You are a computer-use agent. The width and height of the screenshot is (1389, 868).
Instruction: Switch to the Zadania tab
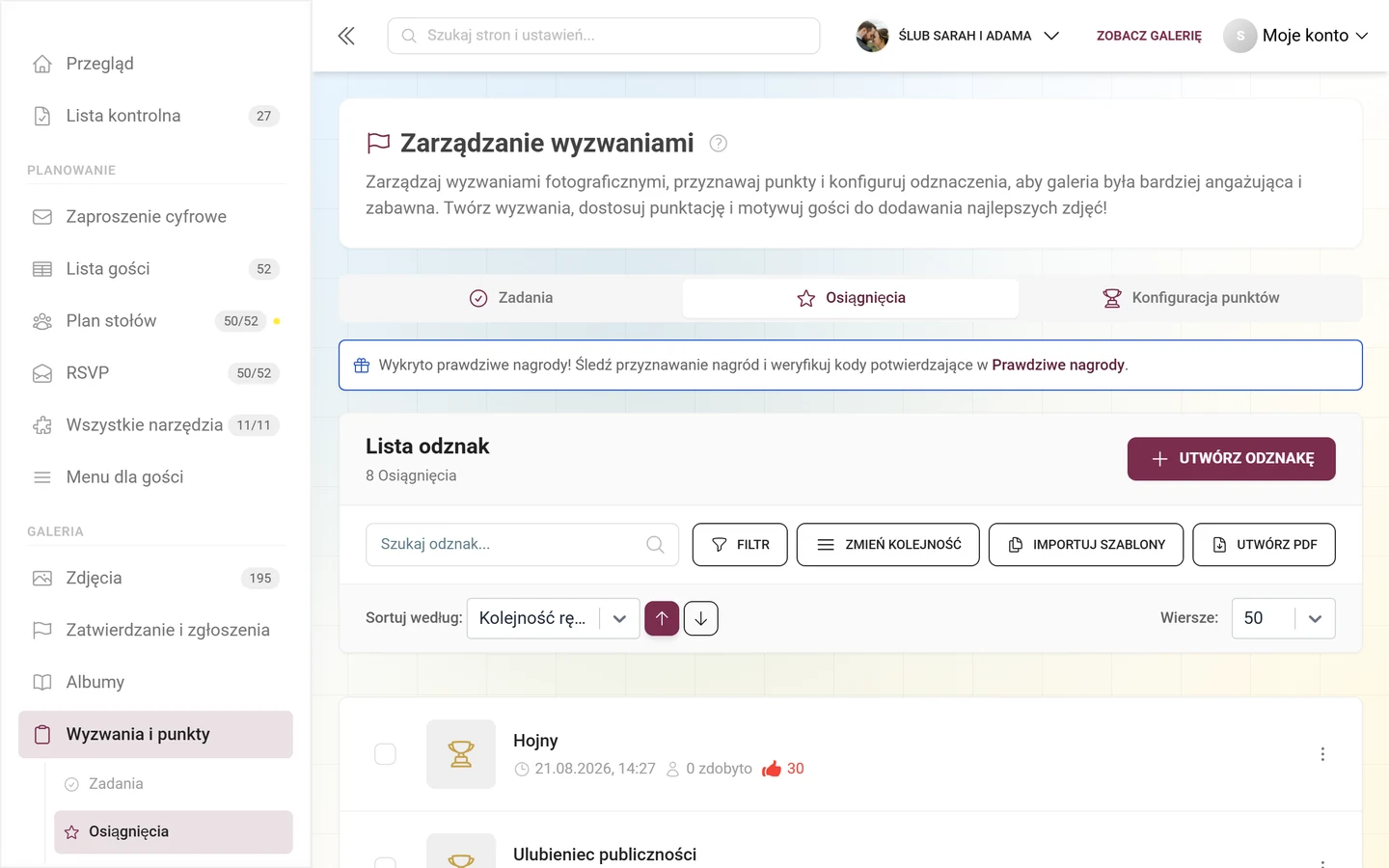coord(511,298)
